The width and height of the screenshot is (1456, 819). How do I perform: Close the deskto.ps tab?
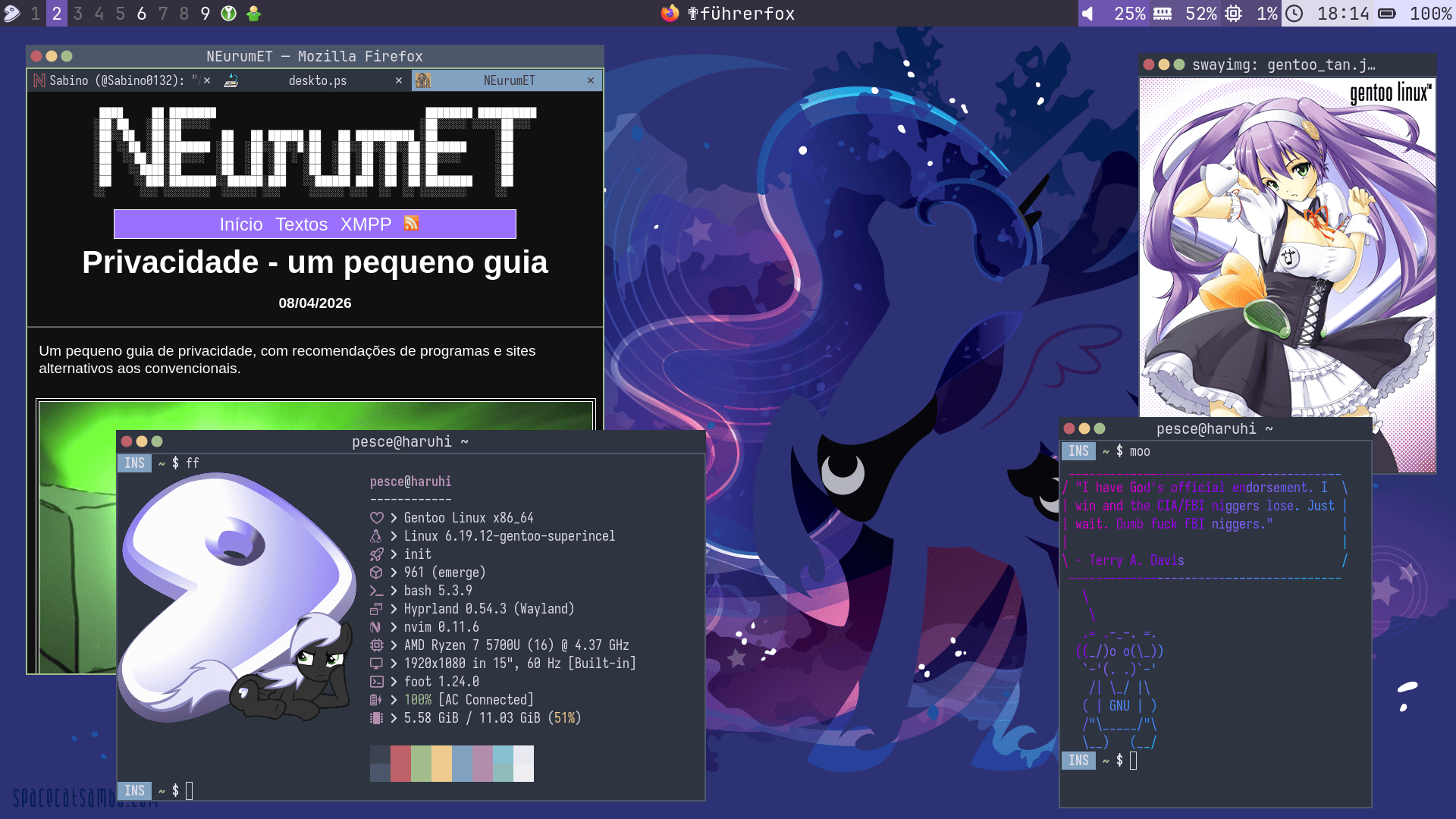point(399,80)
